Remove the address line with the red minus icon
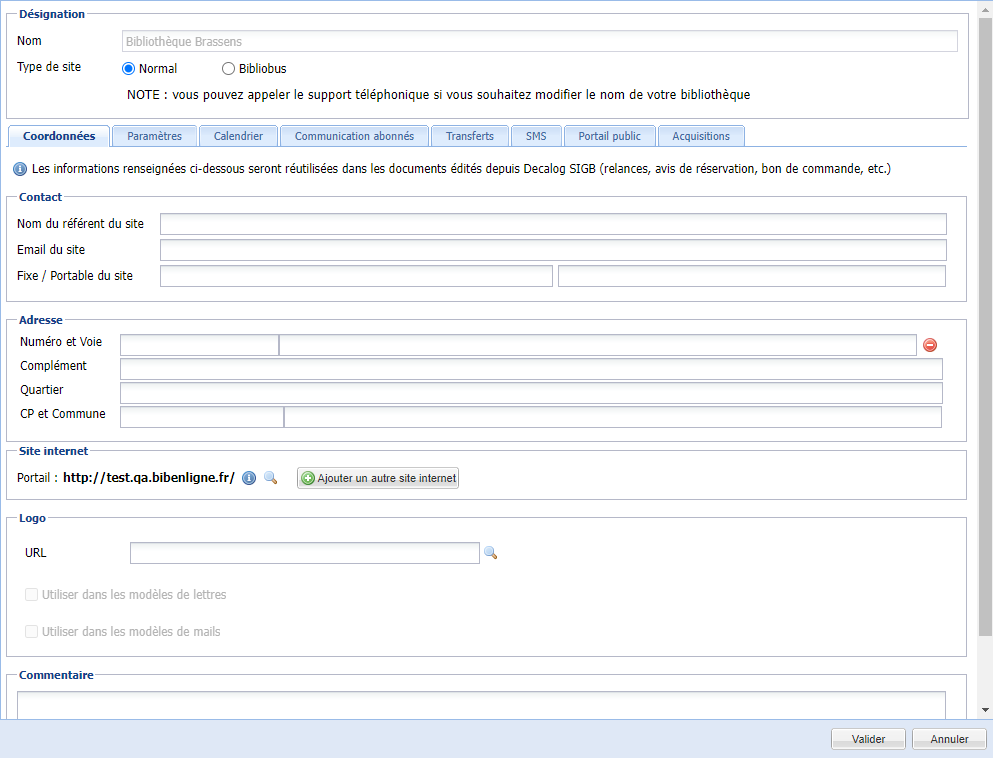The height and width of the screenshot is (763, 996). click(930, 345)
